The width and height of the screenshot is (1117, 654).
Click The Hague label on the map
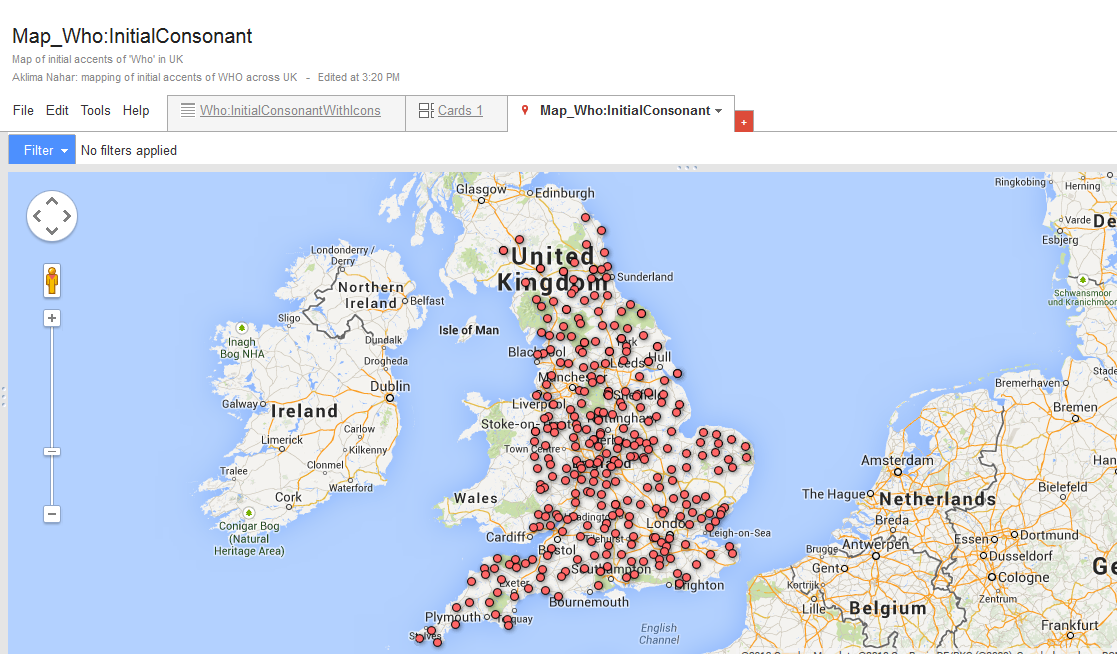833,494
